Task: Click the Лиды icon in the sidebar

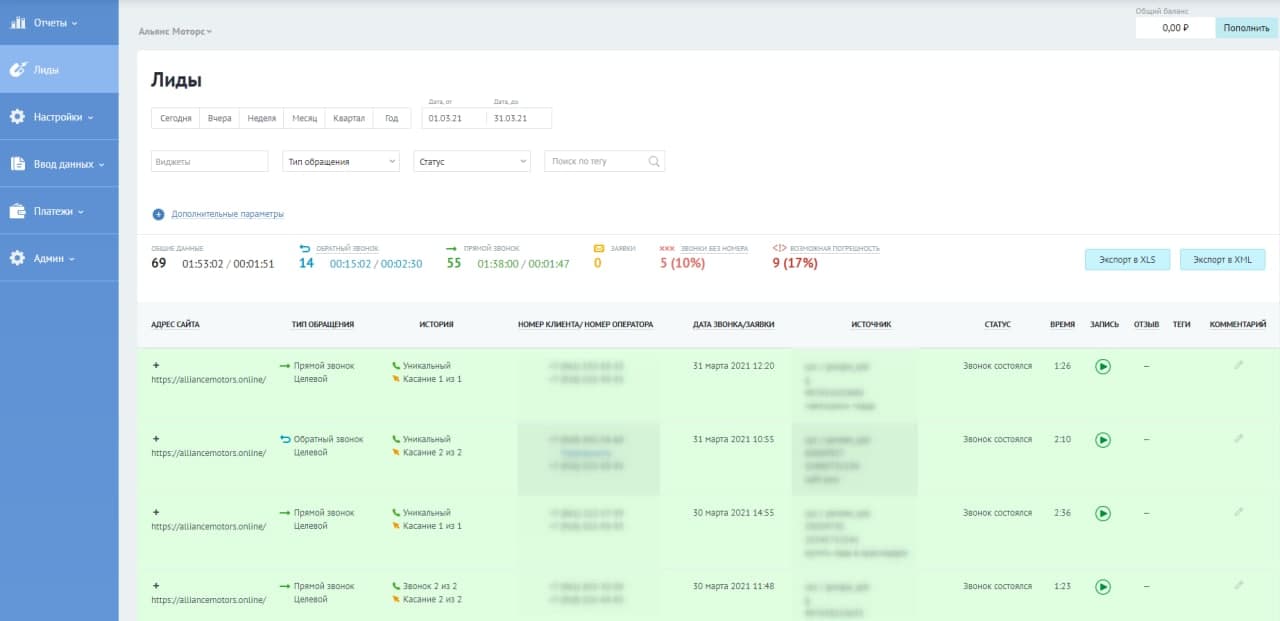Action: (17, 70)
